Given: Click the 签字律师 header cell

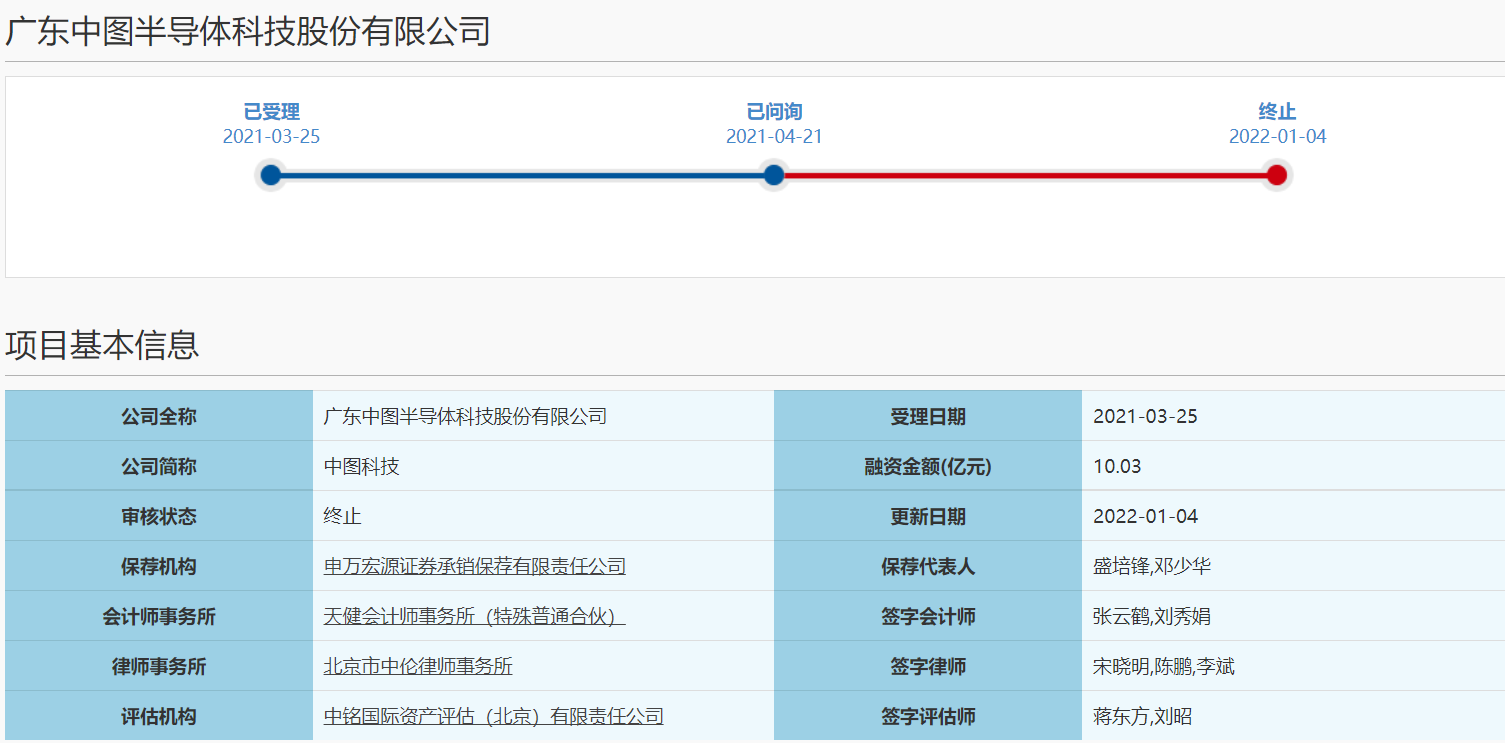Looking at the screenshot, I should [x=928, y=666].
